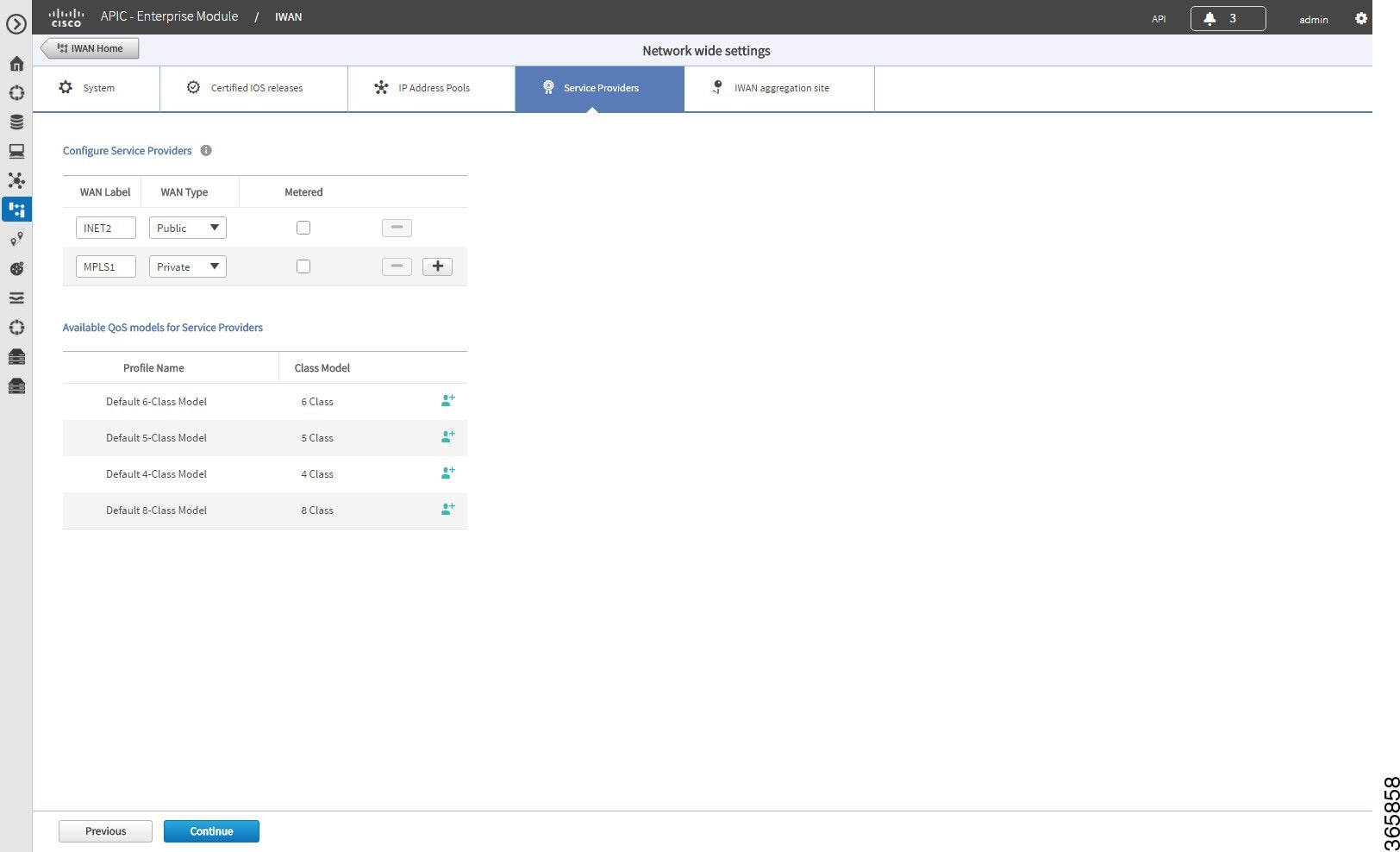1400x852 pixels.
Task: Select the highlighted IWAN icon in sidebar
Action: point(16,209)
